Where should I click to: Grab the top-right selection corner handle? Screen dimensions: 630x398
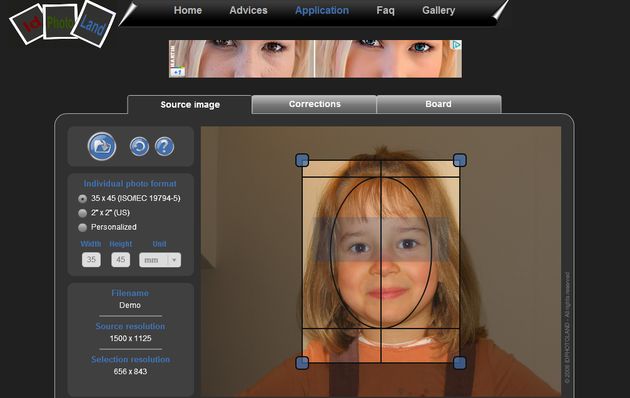460,160
